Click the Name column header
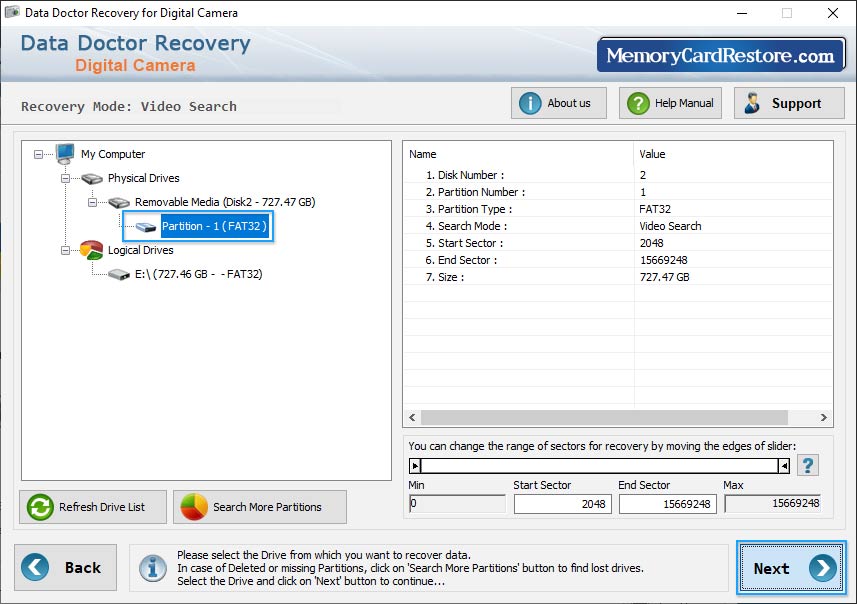The image size is (857, 604). point(518,154)
